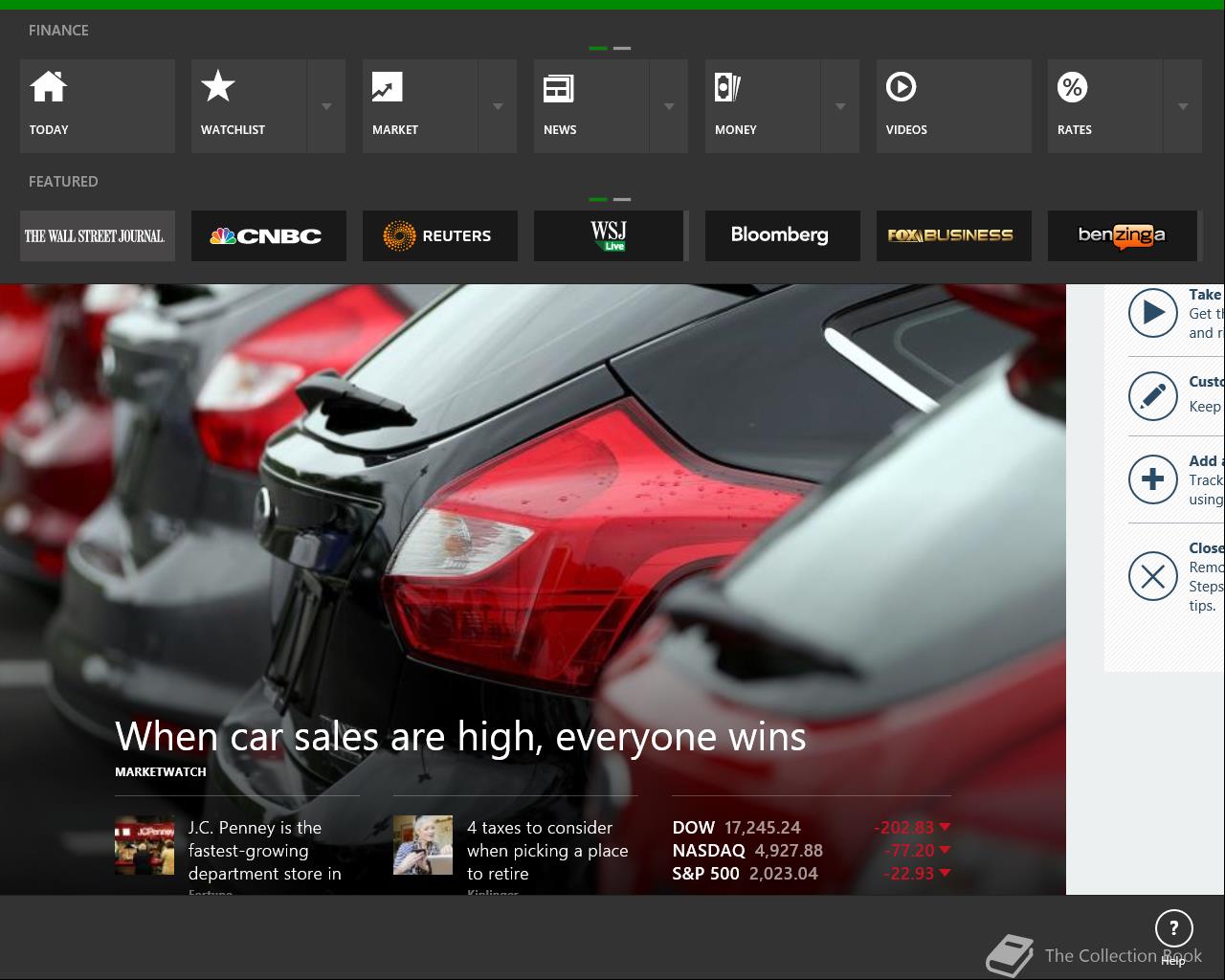Click the Close X circle icon
This screenshot has height=980, width=1225.
[1153, 576]
